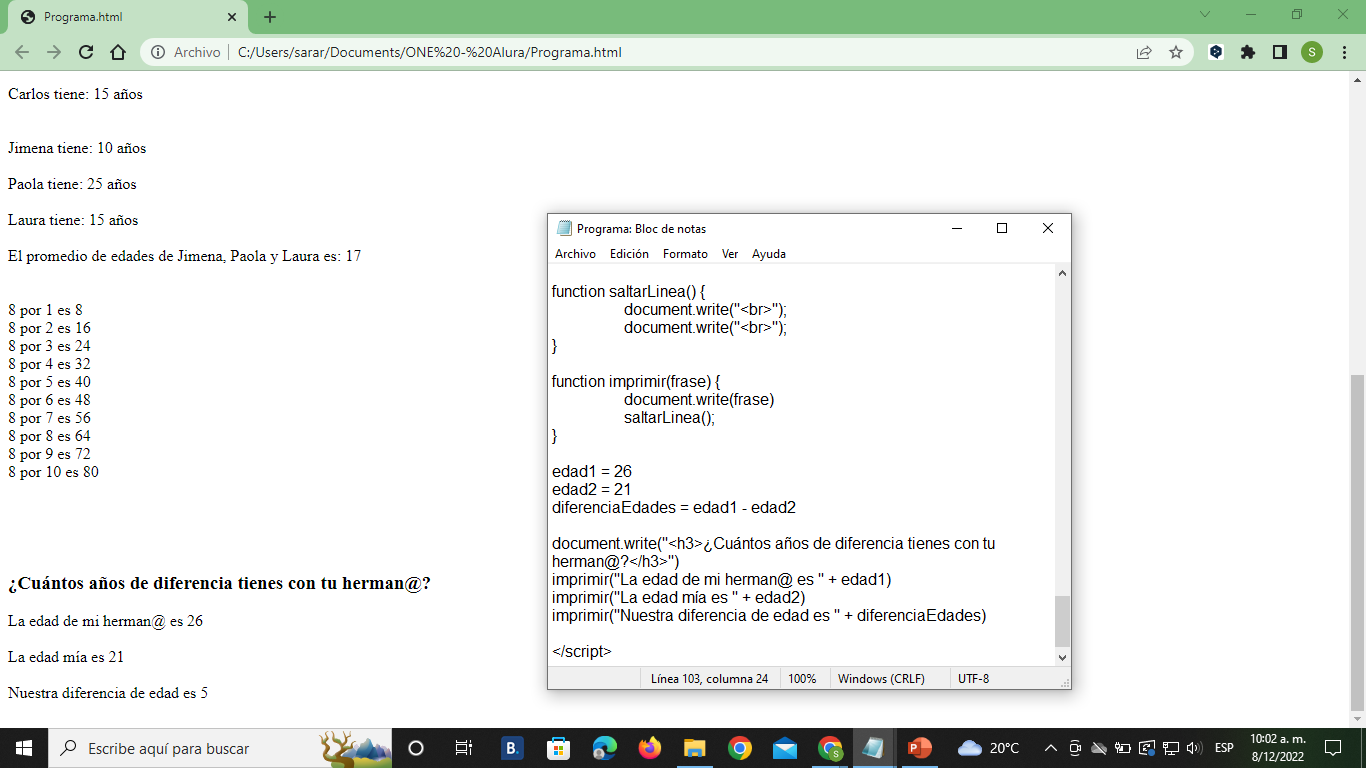Screen dimensions: 1366x768
Task: Open the ESP language indicator
Action: (x=1224, y=748)
